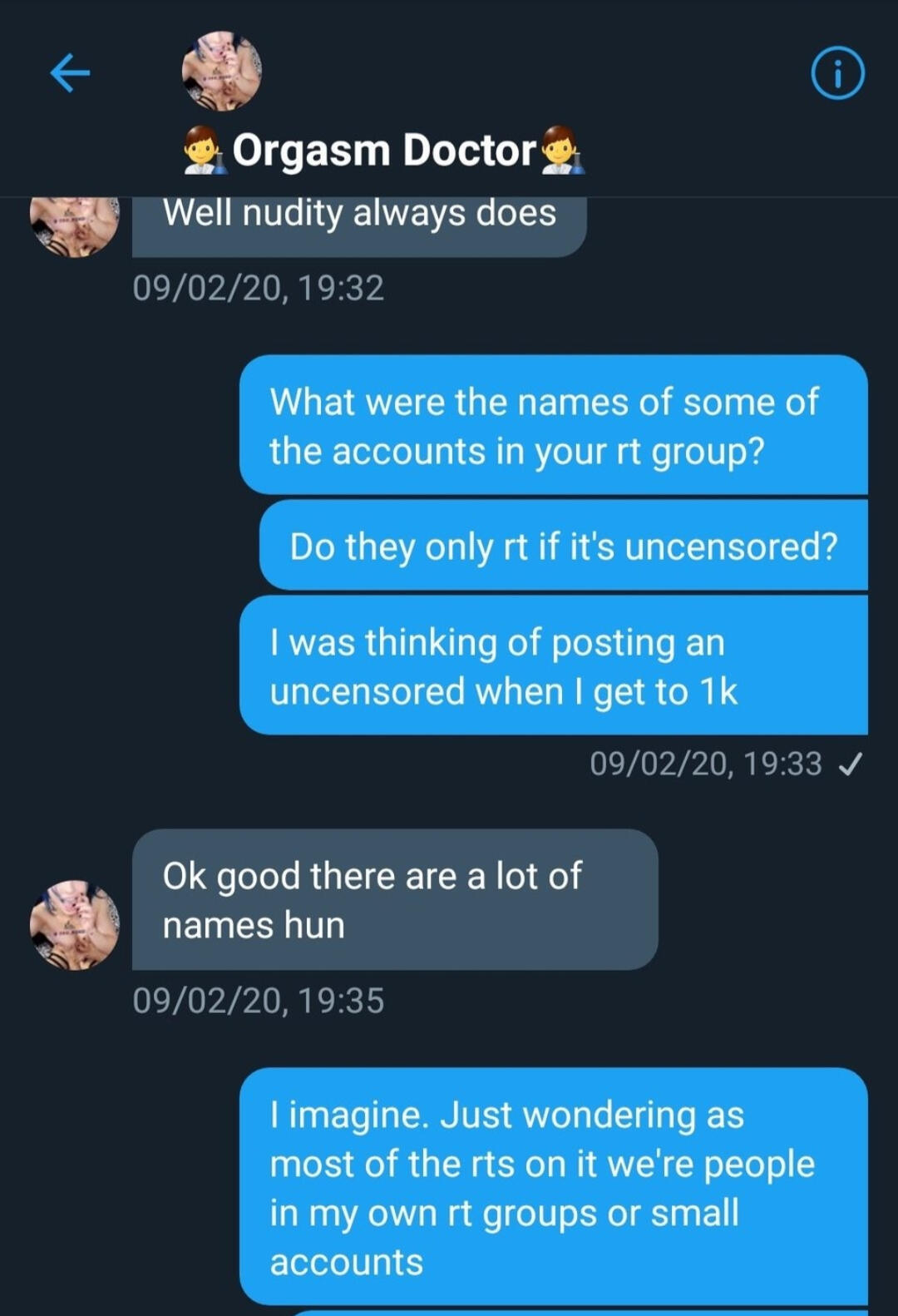This screenshot has width=898, height=1316.
Task: Tap the back arrow to leave conversation
Action: [x=70, y=73]
